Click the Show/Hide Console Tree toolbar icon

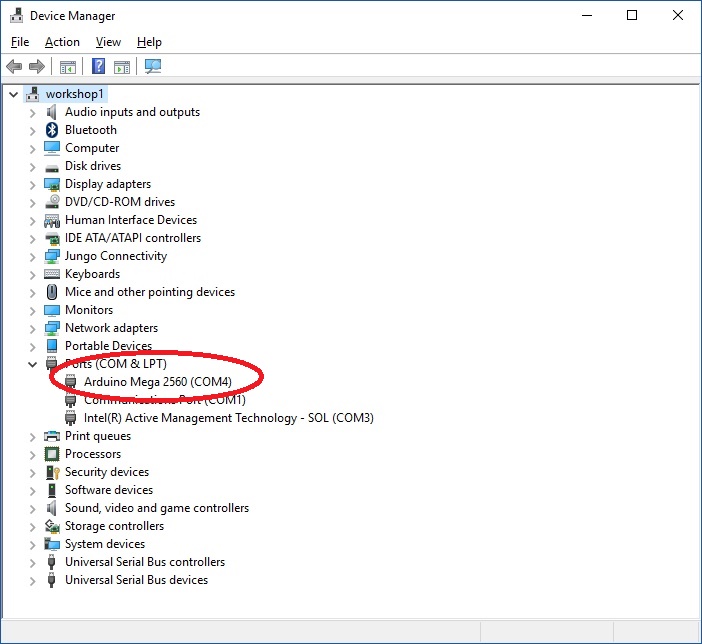click(x=68, y=67)
